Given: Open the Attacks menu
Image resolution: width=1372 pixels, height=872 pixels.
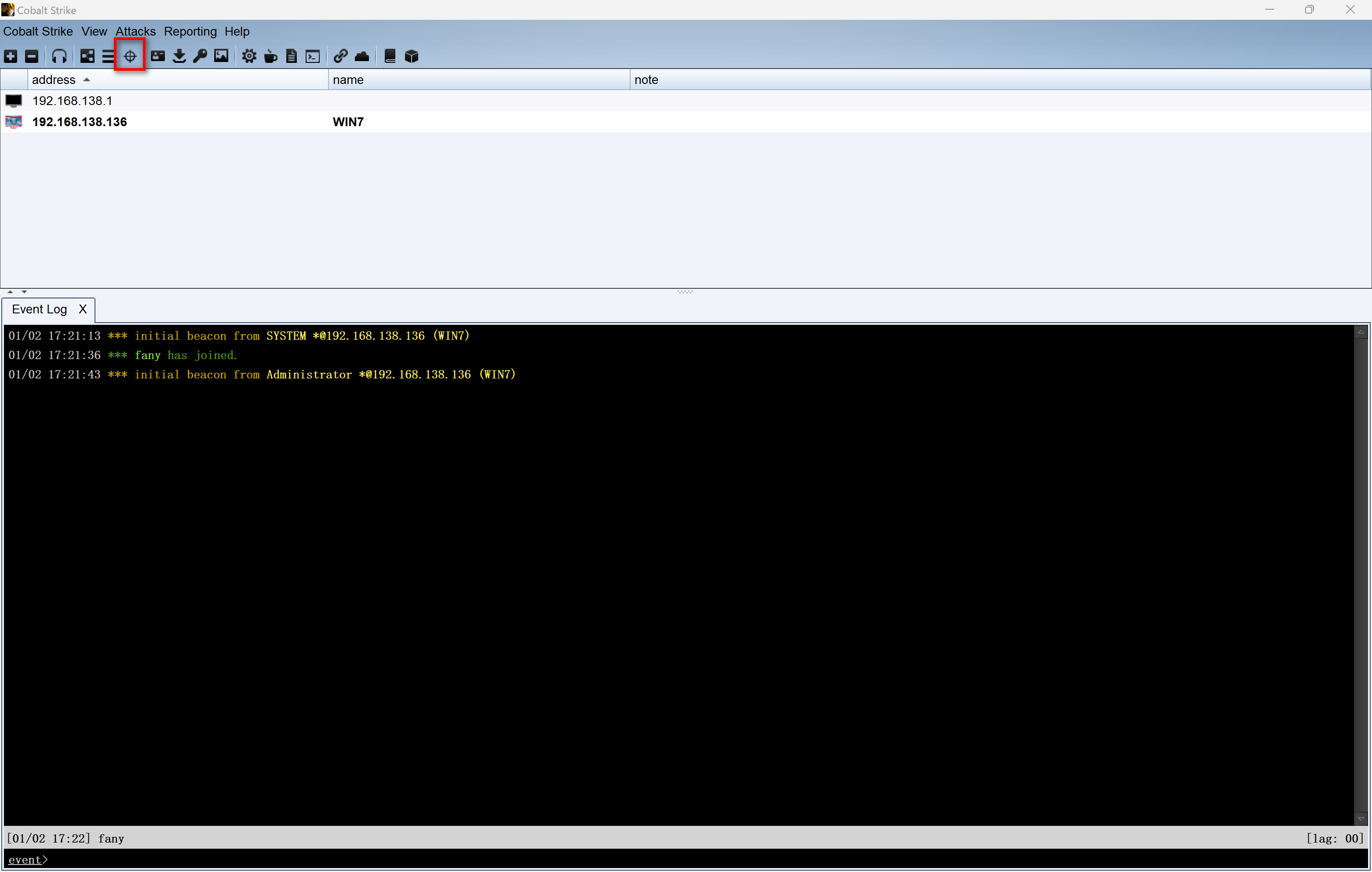Looking at the screenshot, I should 135,31.
